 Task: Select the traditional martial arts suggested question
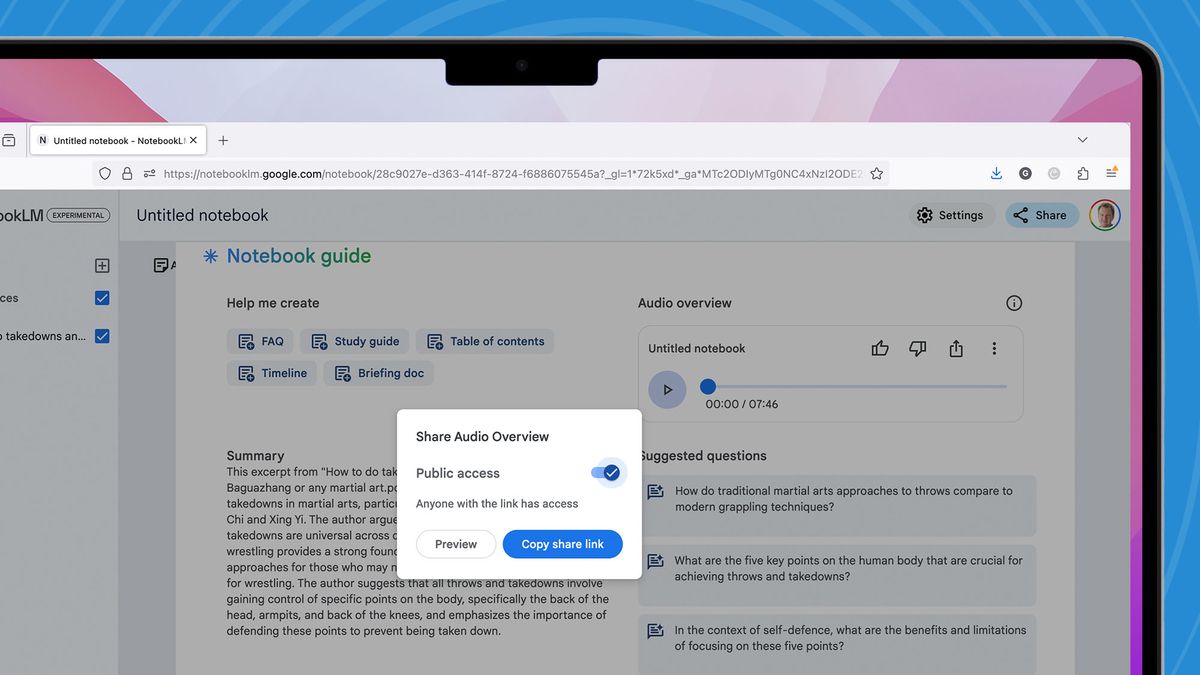(837, 505)
